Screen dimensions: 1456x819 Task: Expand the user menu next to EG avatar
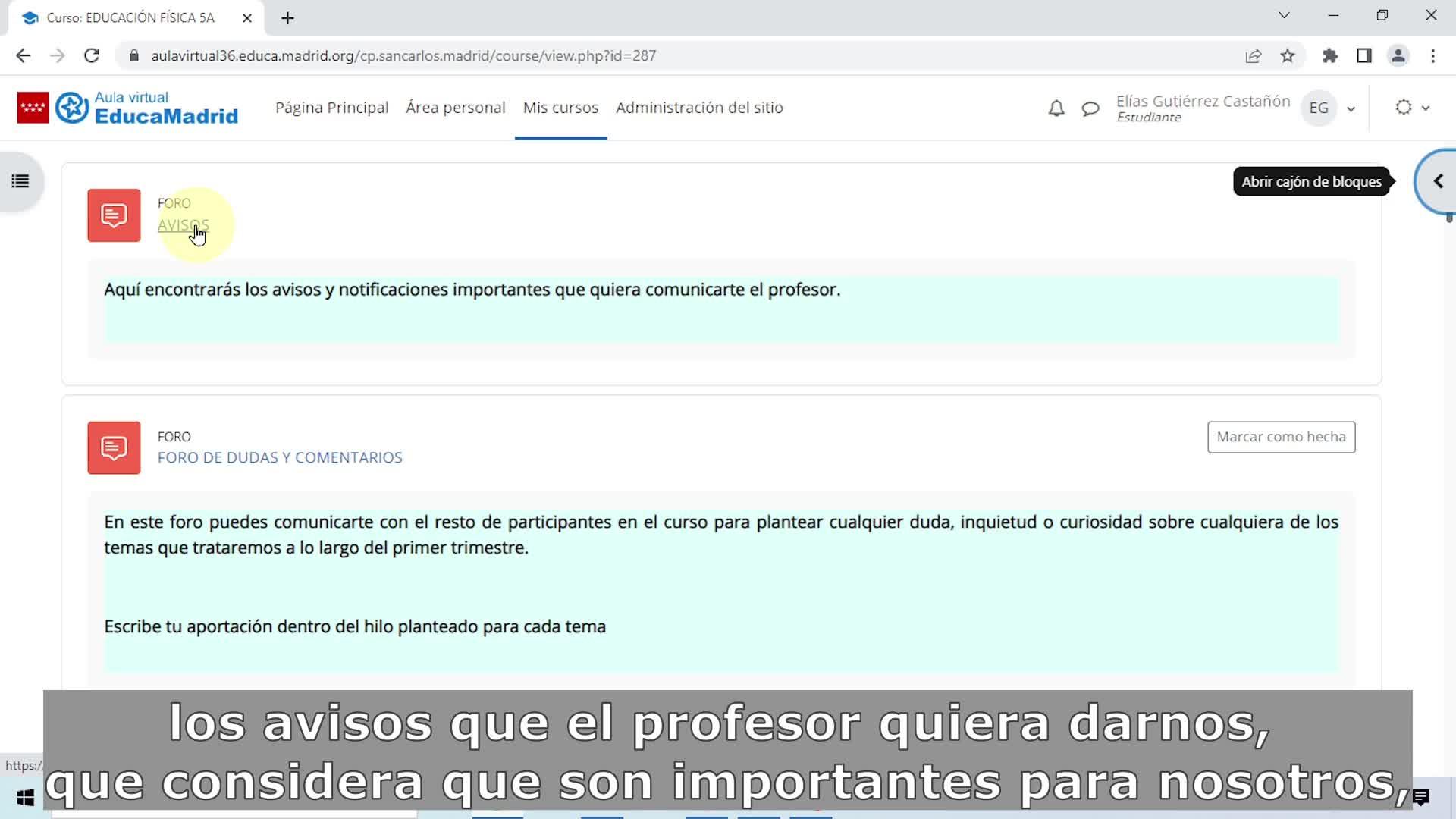1351,108
